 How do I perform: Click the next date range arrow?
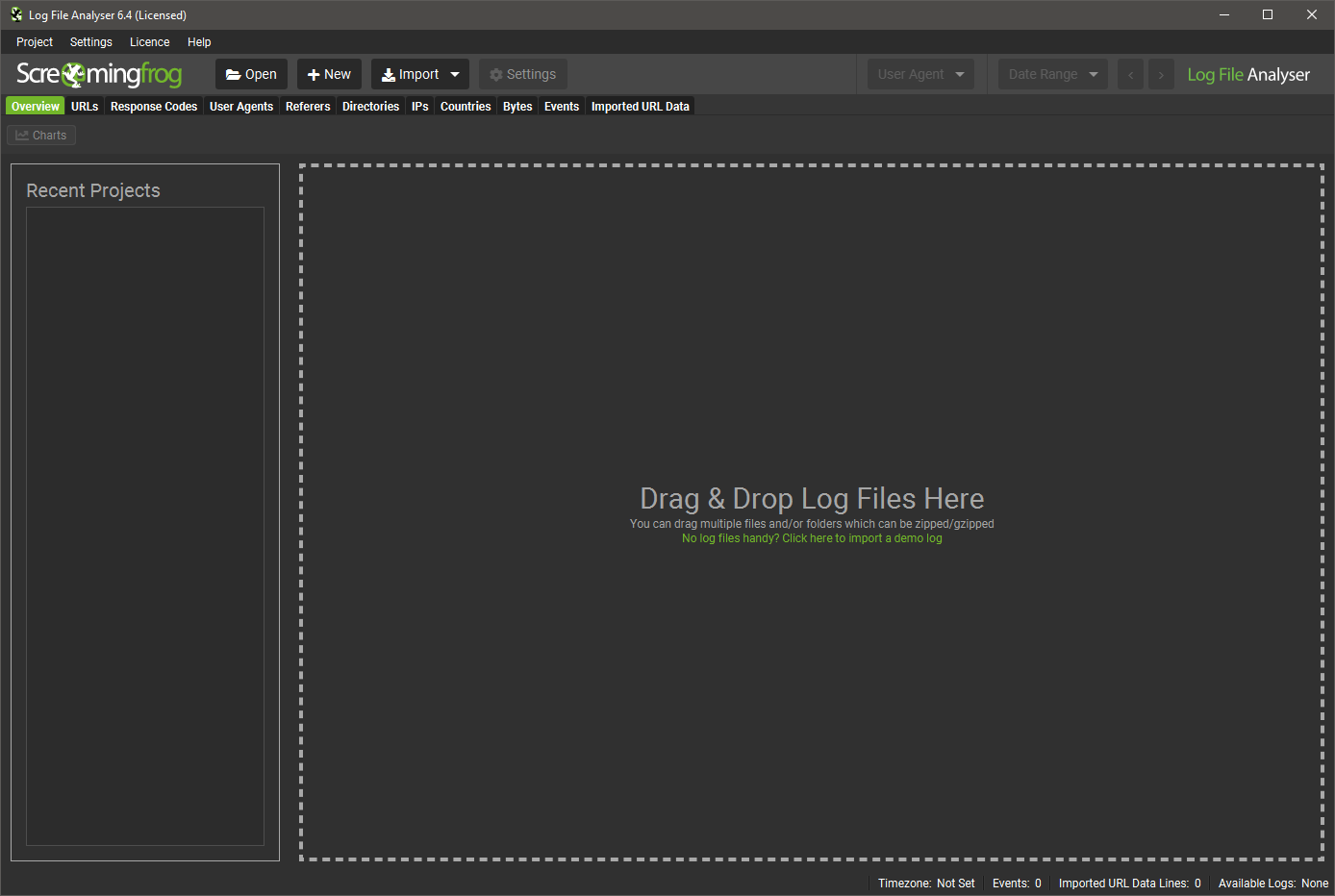(x=1161, y=74)
